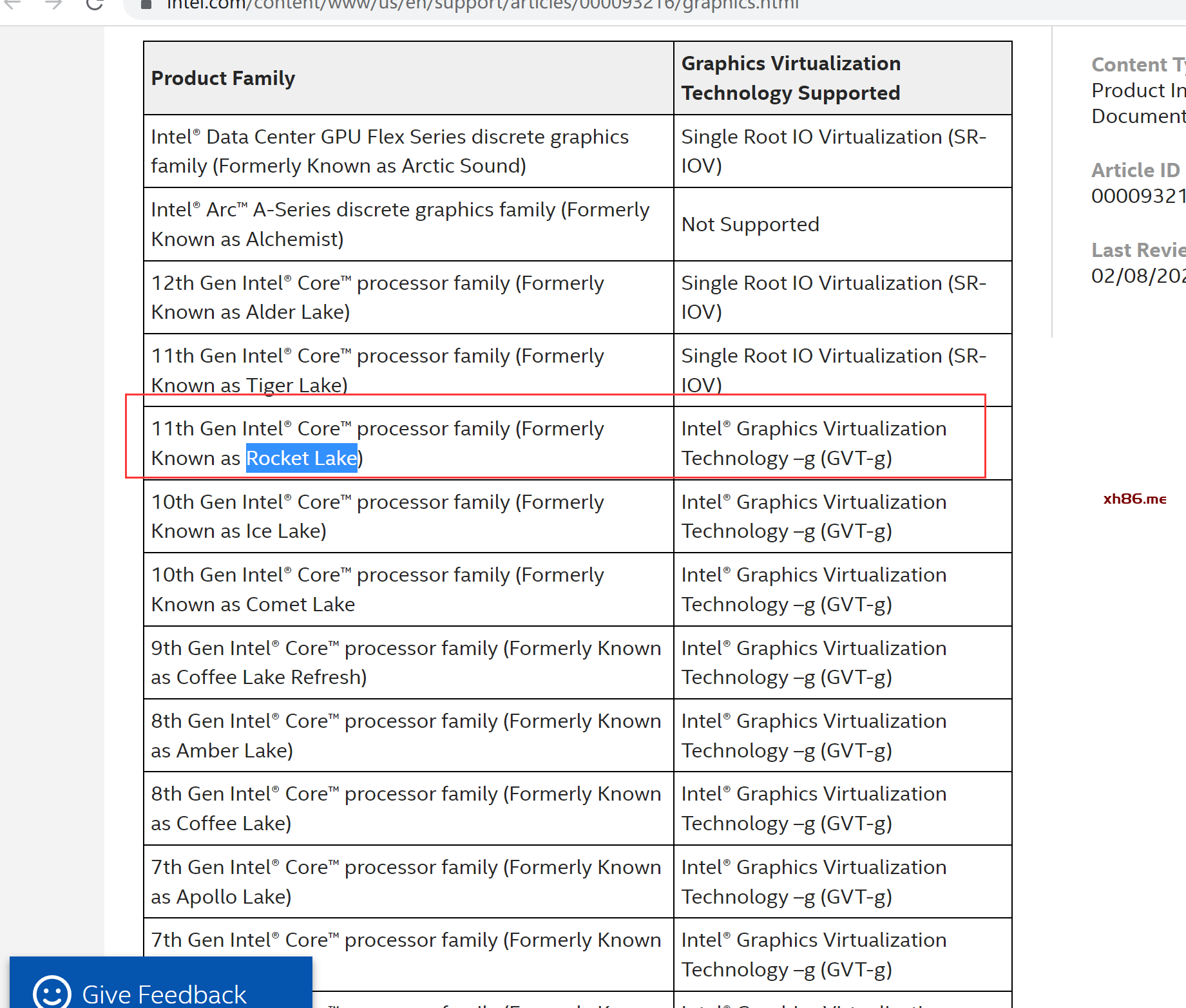Image resolution: width=1186 pixels, height=1008 pixels.
Task: Click the browser reload button
Action: pos(95,4)
